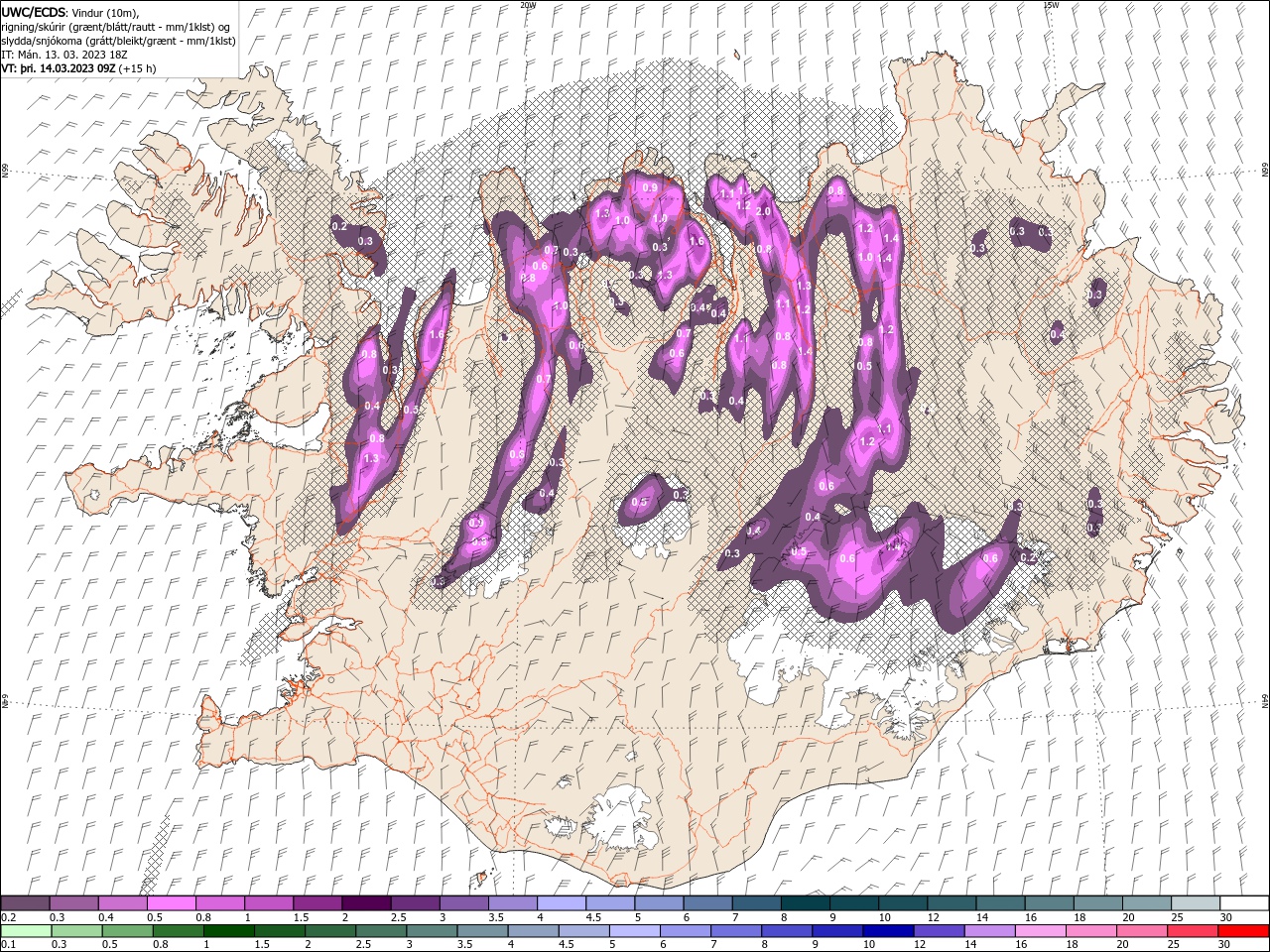Select the 'VT: þri. 14.03.2023 09Z' valid time line
The width and height of the screenshot is (1270, 952).
tap(59, 68)
